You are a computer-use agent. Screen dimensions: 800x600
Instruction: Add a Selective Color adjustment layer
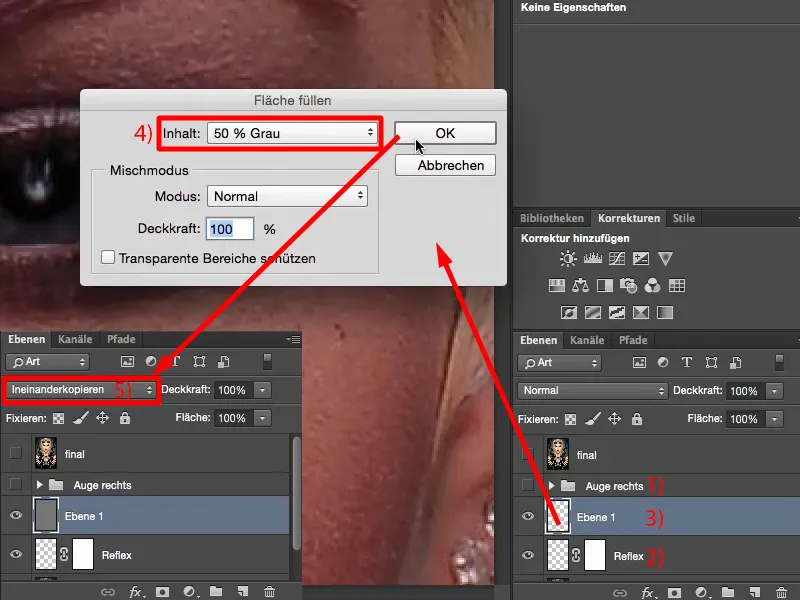(641, 312)
